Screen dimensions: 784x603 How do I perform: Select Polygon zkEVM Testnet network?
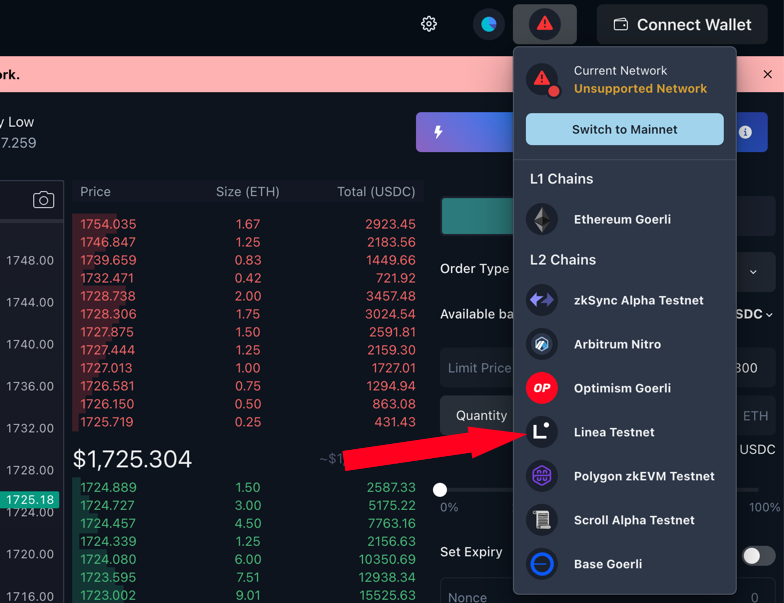[x=624, y=476]
